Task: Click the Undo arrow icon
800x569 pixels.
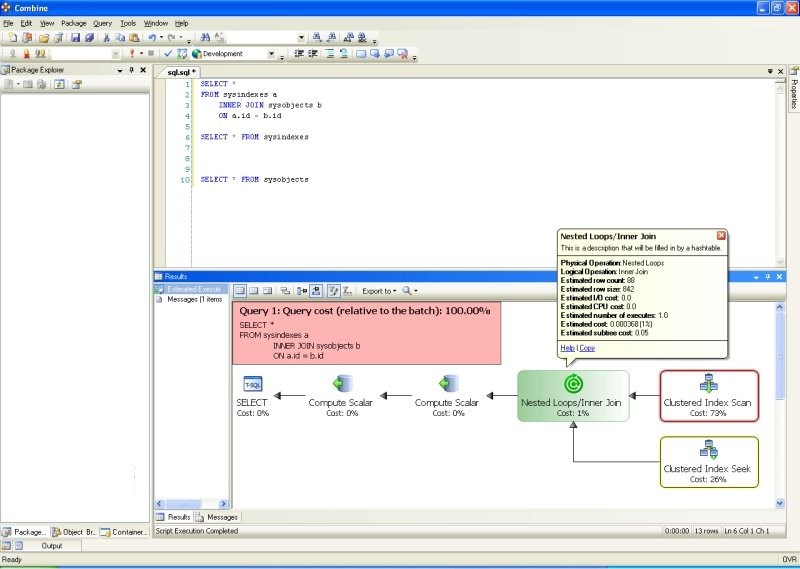Action: click(x=152, y=37)
